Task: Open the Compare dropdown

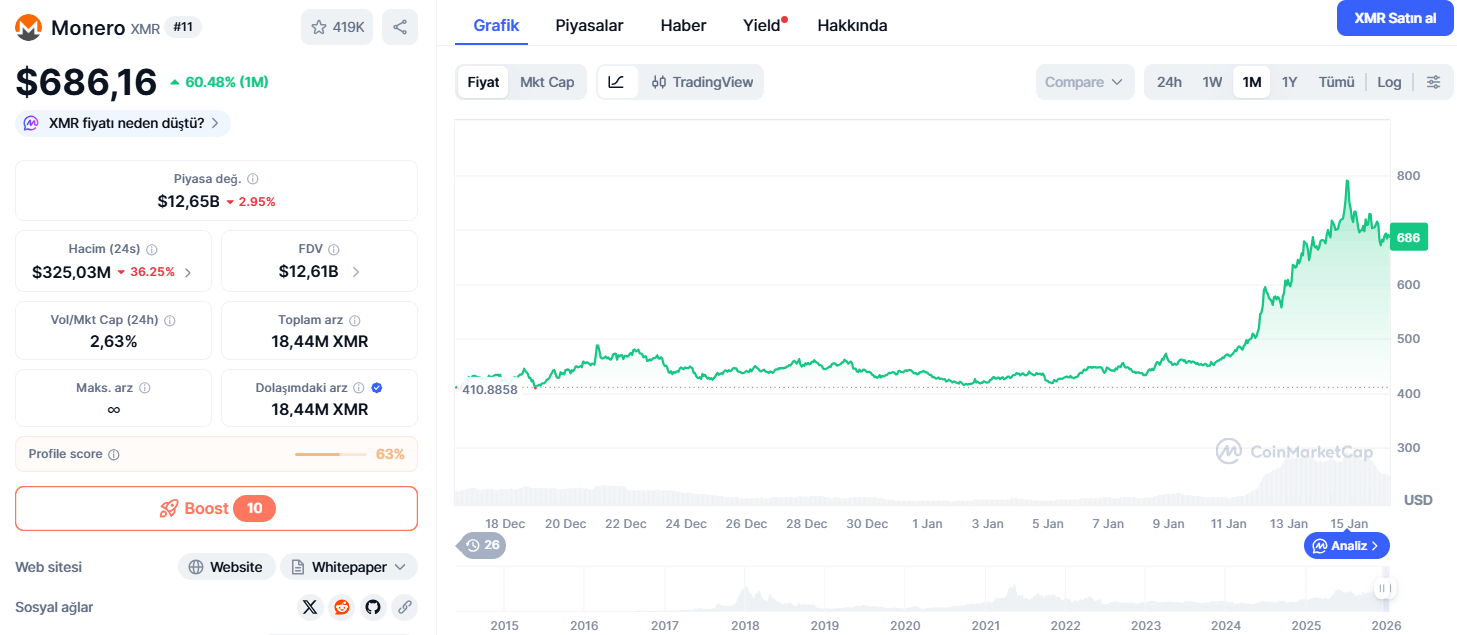Action: (x=1085, y=82)
